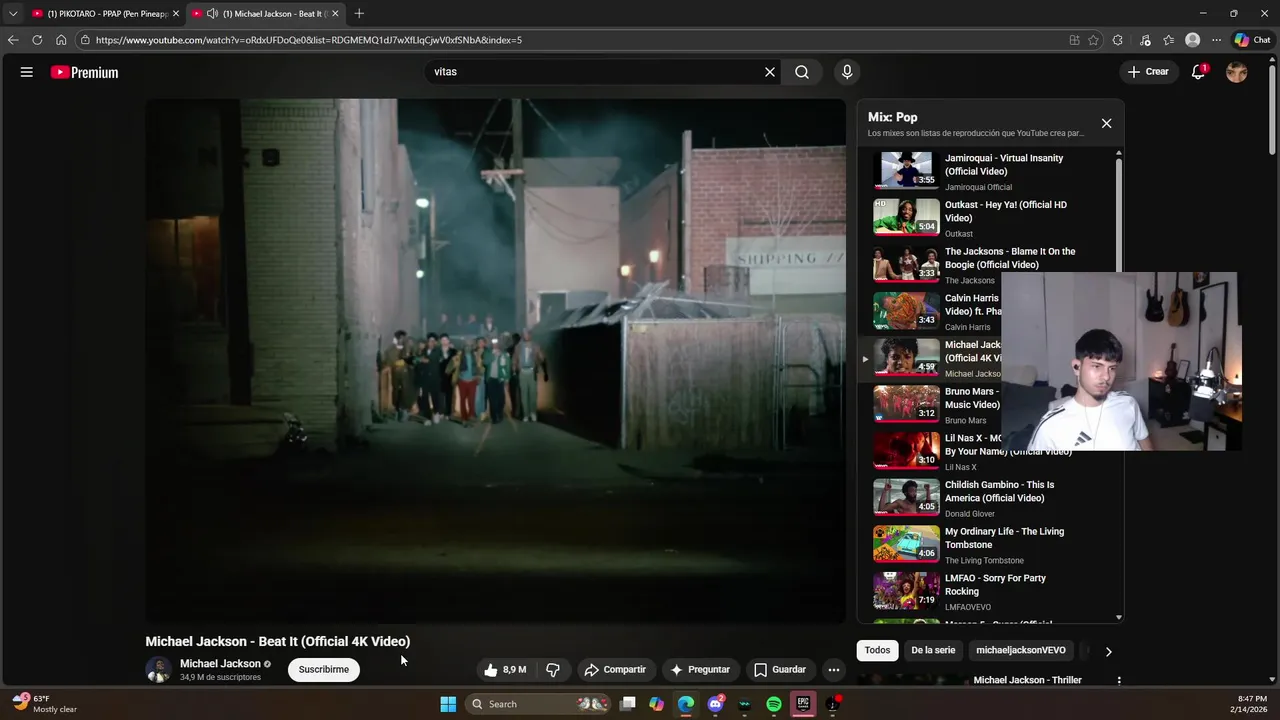Open Spotify from the taskbar

click(774, 704)
